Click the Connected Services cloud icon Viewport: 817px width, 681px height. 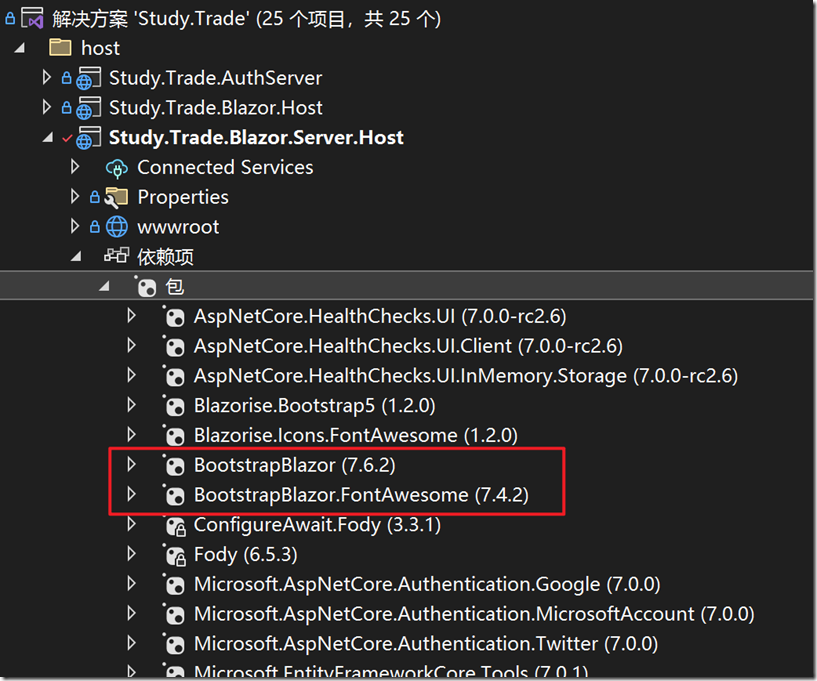pos(117,168)
